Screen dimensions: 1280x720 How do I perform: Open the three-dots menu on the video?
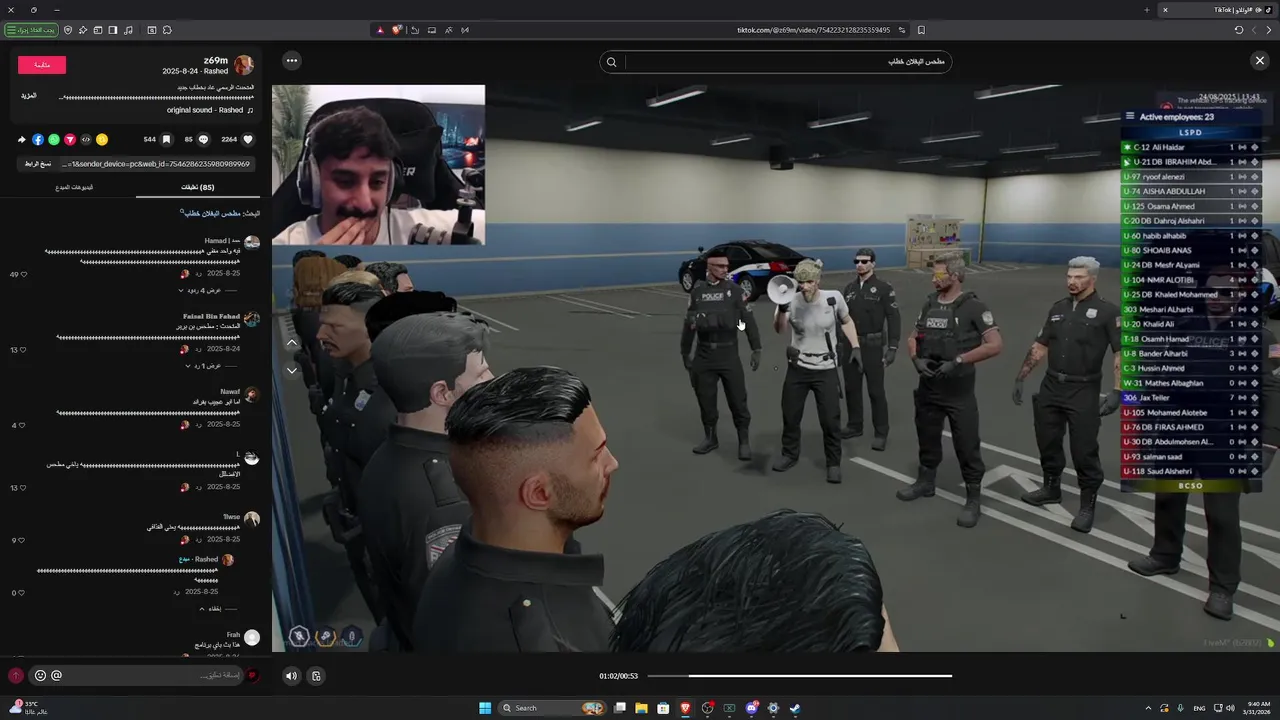tap(292, 61)
